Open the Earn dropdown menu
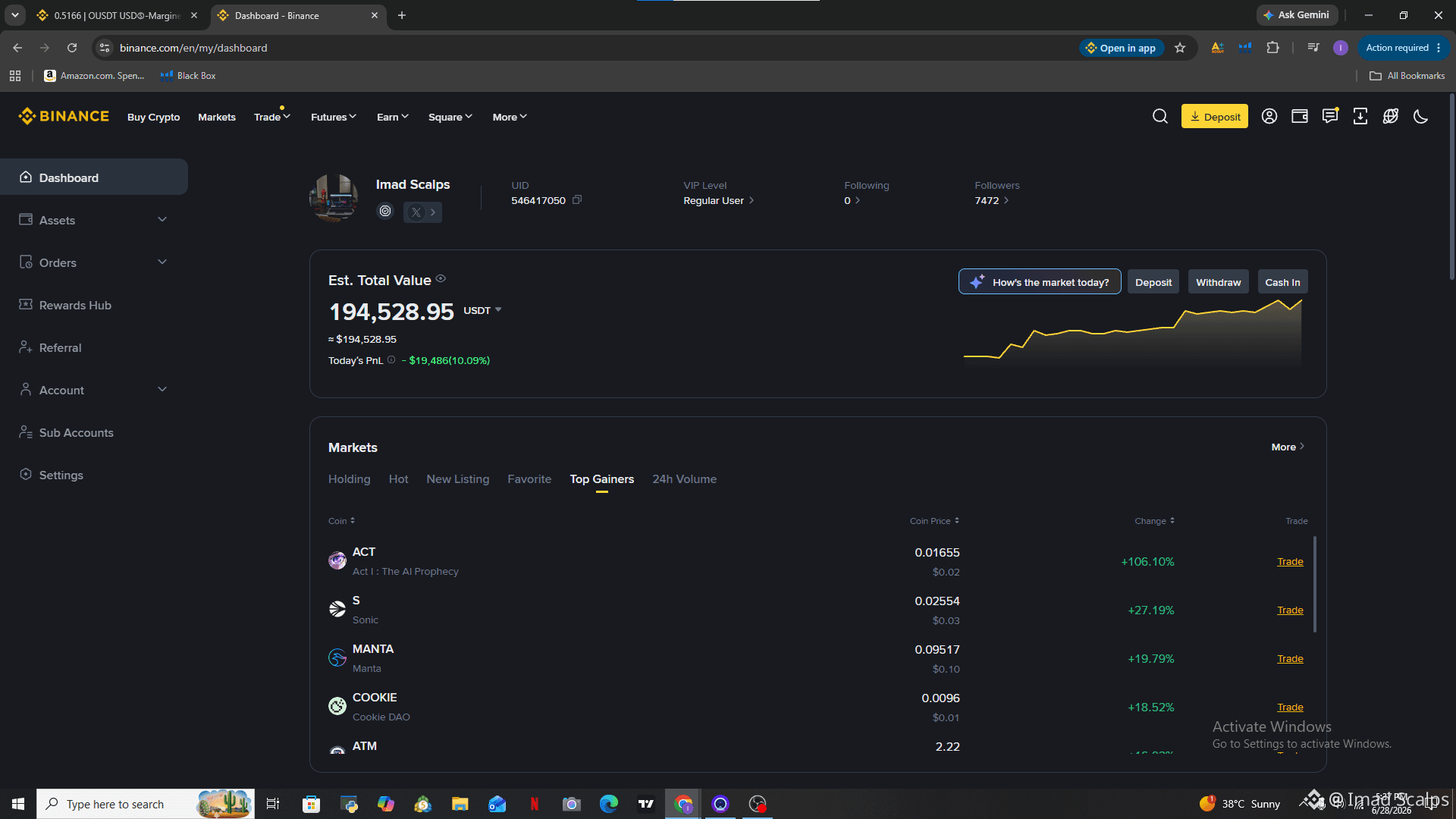The image size is (1456, 819). coord(393,117)
